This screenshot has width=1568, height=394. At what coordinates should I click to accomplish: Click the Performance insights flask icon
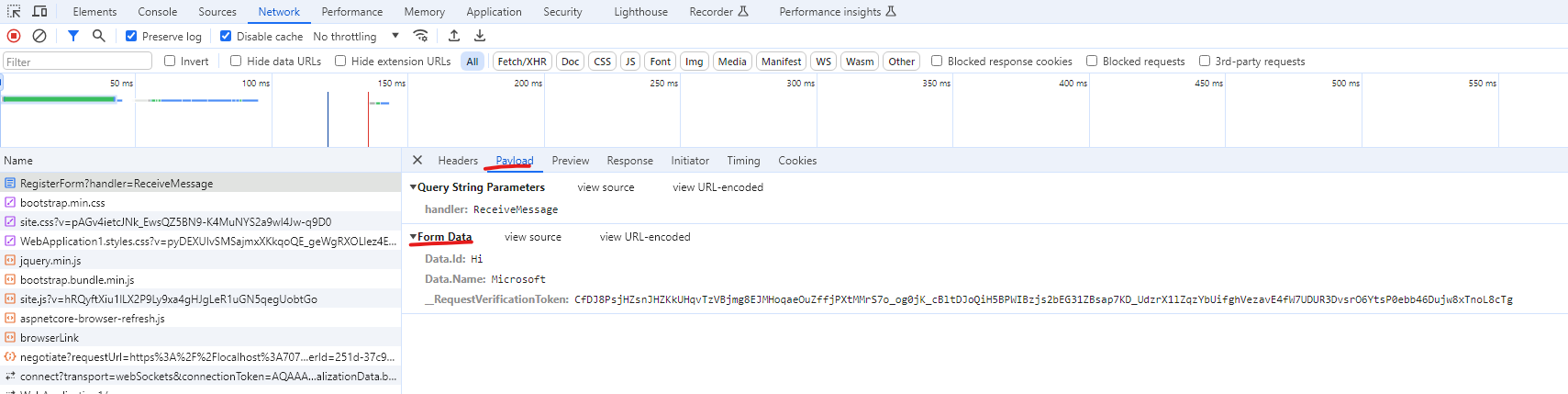pos(891,11)
